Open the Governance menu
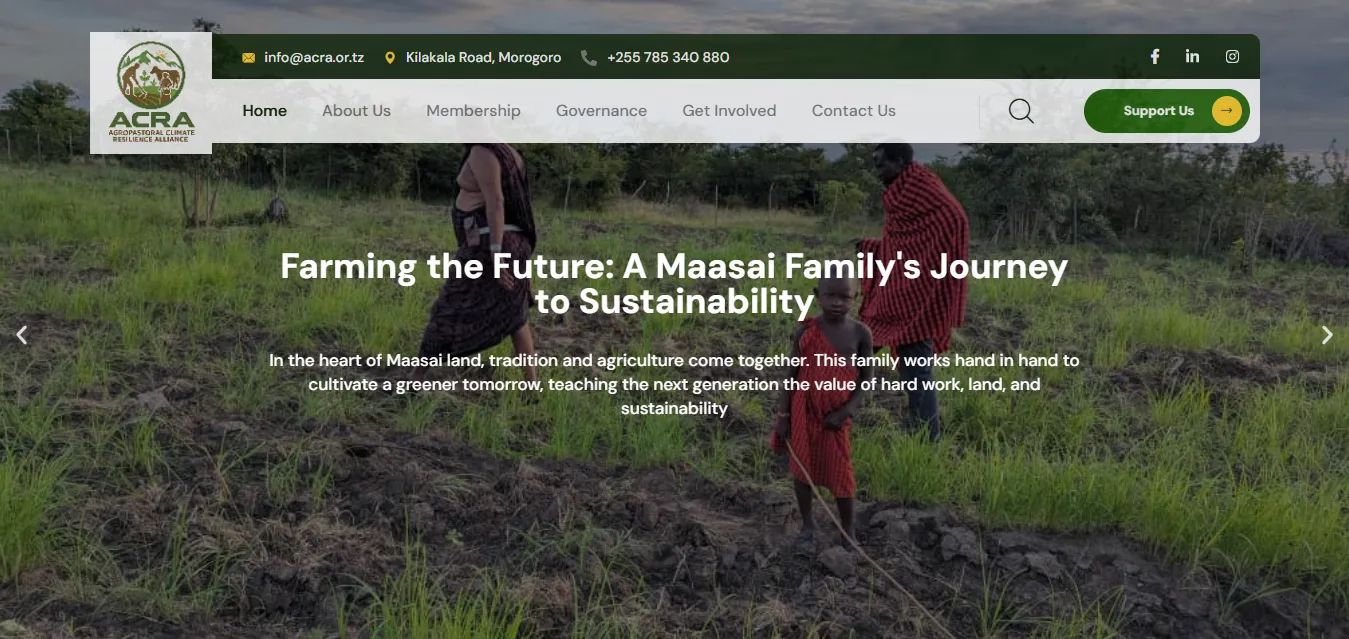Viewport: 1349px width, 639px height. [601, 111]
